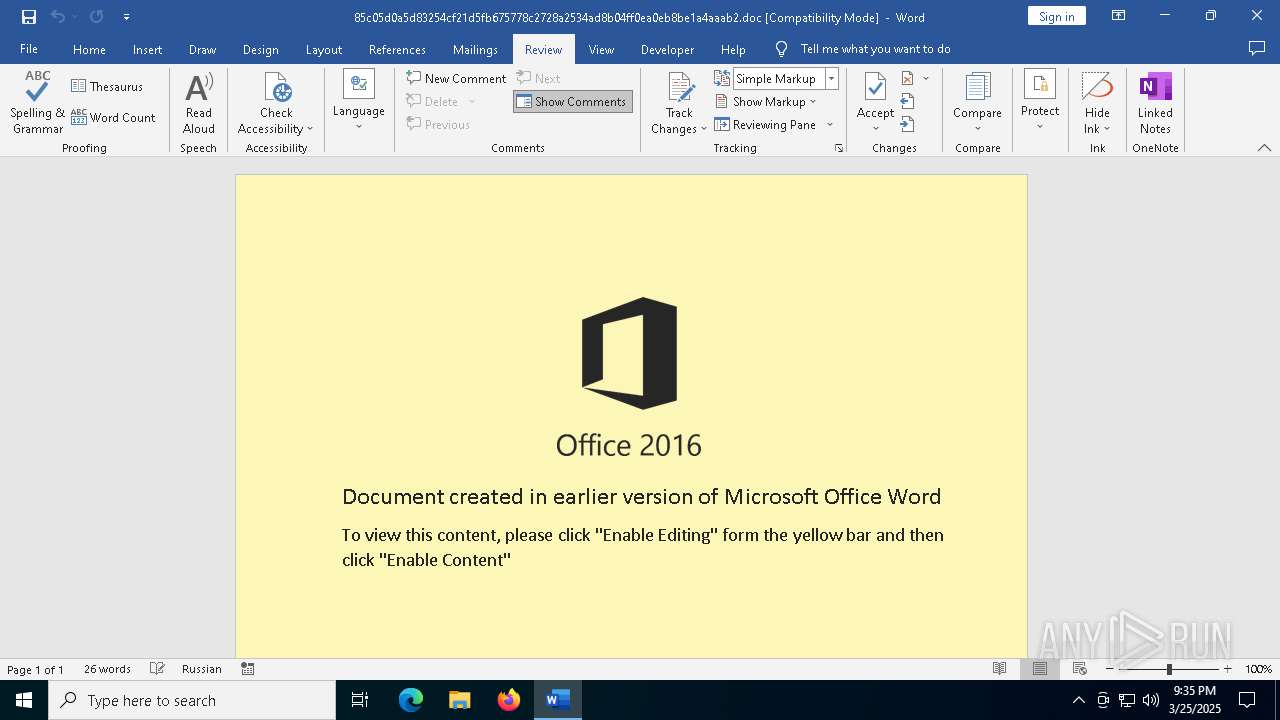Click the Tell me what you want to do box
1280x720 pixels.
tap(875, 49)
